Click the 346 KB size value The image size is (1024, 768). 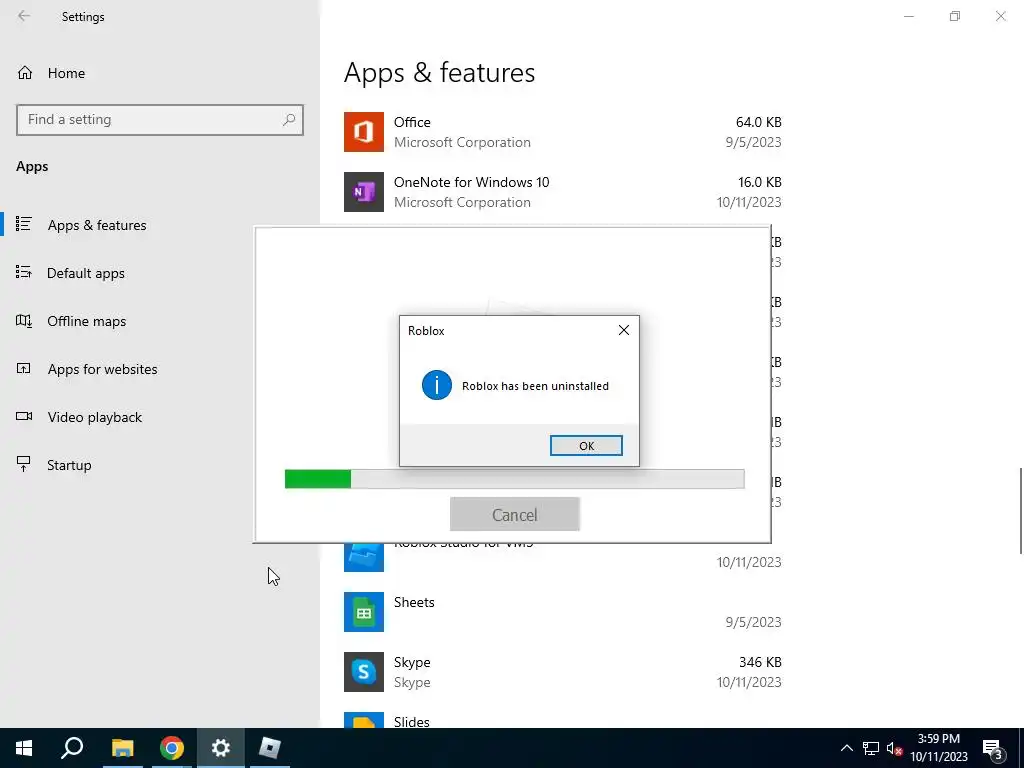[x=760, y=662]
